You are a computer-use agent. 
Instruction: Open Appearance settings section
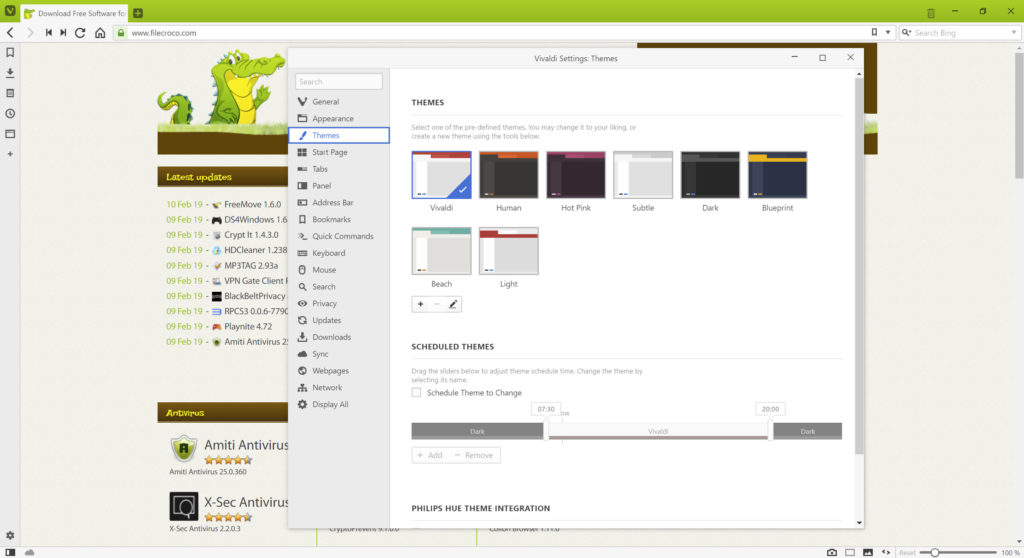point(339,119)
